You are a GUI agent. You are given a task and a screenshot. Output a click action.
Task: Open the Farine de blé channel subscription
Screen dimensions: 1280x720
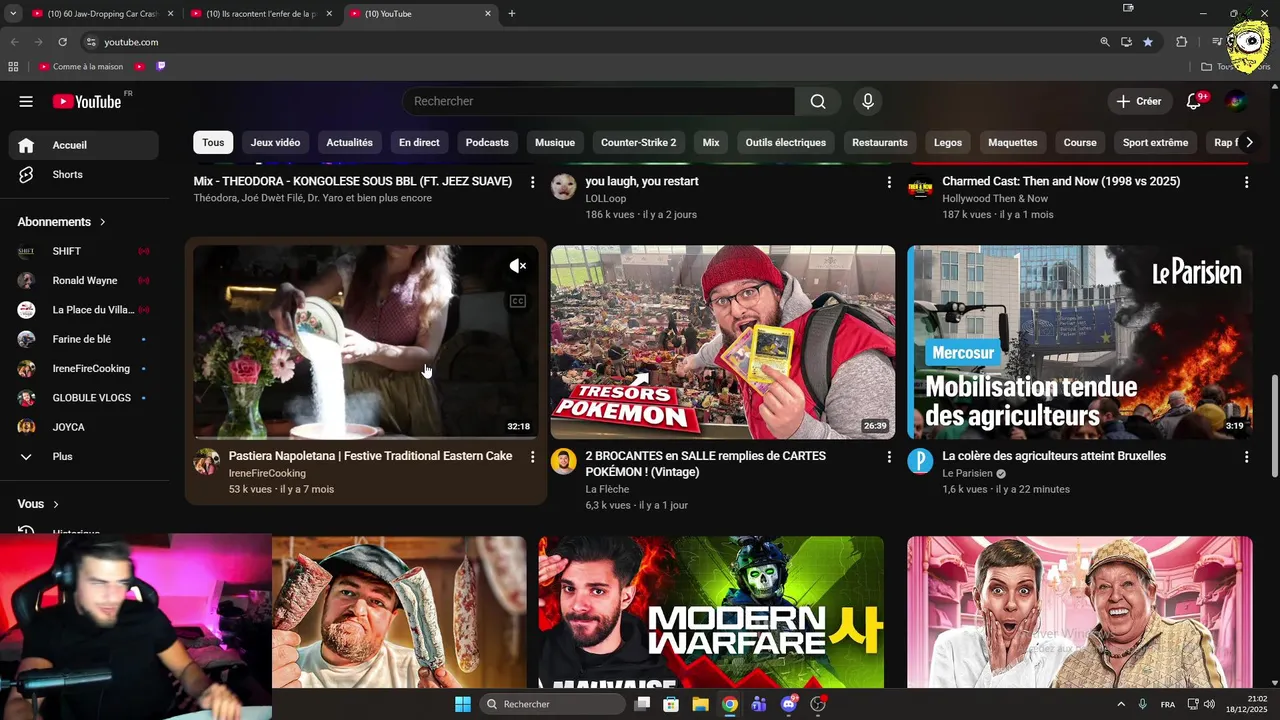[84, 339]
